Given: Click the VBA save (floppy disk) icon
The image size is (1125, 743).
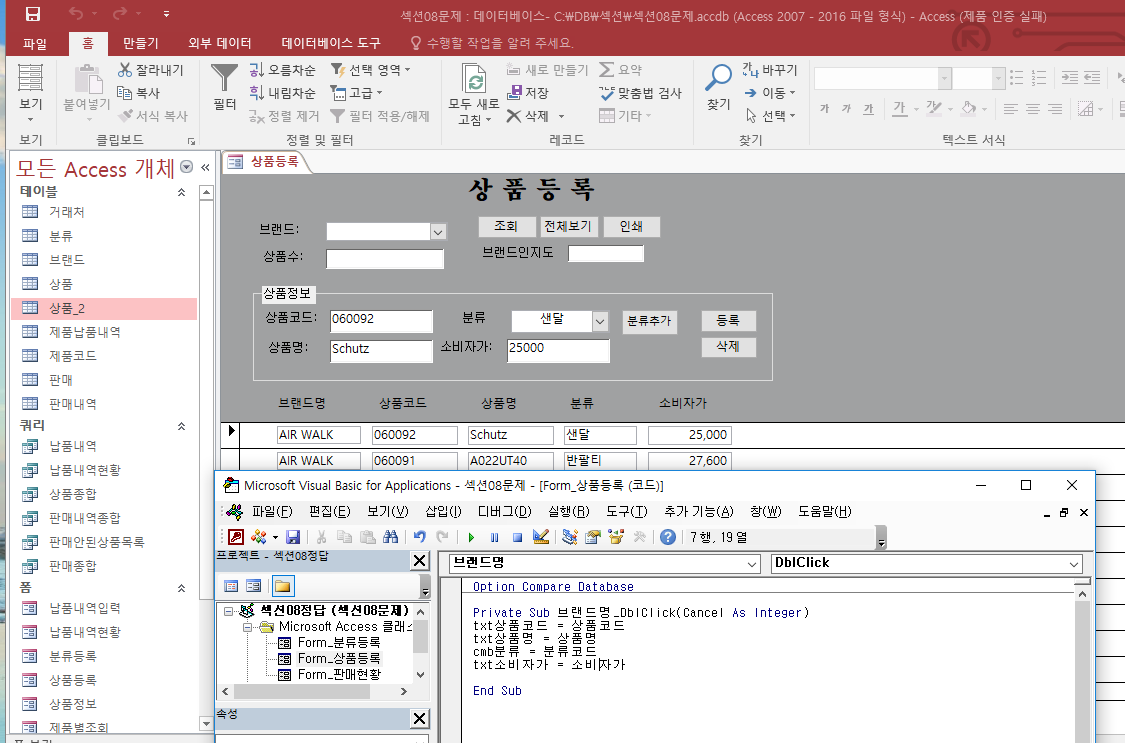Looking at the screenshot, I should (293, 537).
